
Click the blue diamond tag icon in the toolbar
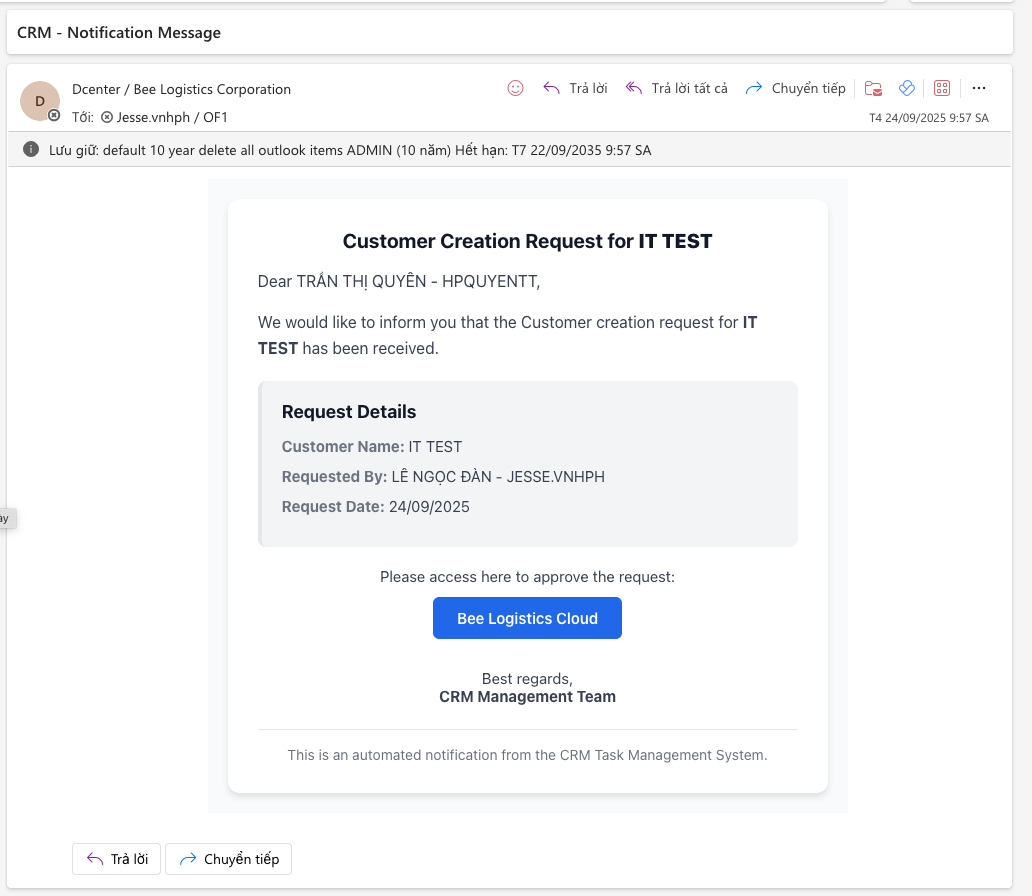tap(906, 88)
